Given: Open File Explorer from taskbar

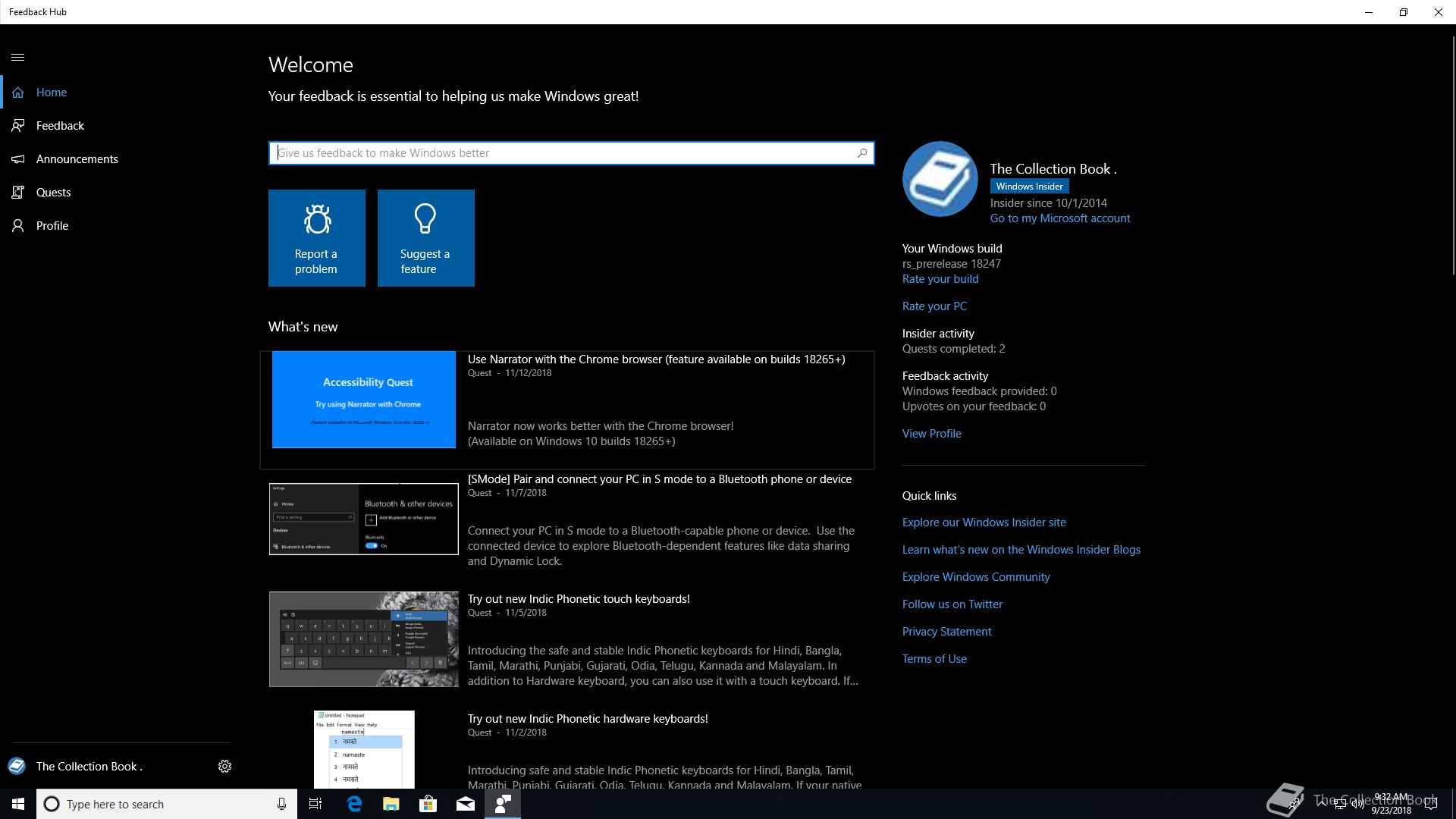Looking at the screenshot, I should point(391,804).
